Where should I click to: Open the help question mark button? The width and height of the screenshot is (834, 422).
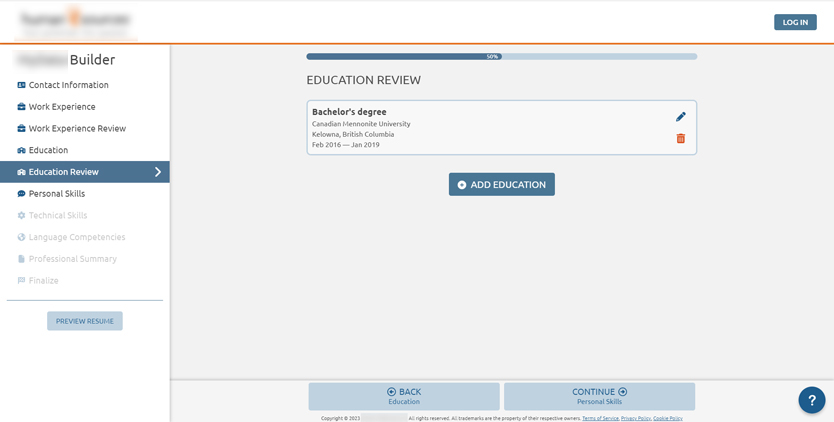tap(812, 400)
